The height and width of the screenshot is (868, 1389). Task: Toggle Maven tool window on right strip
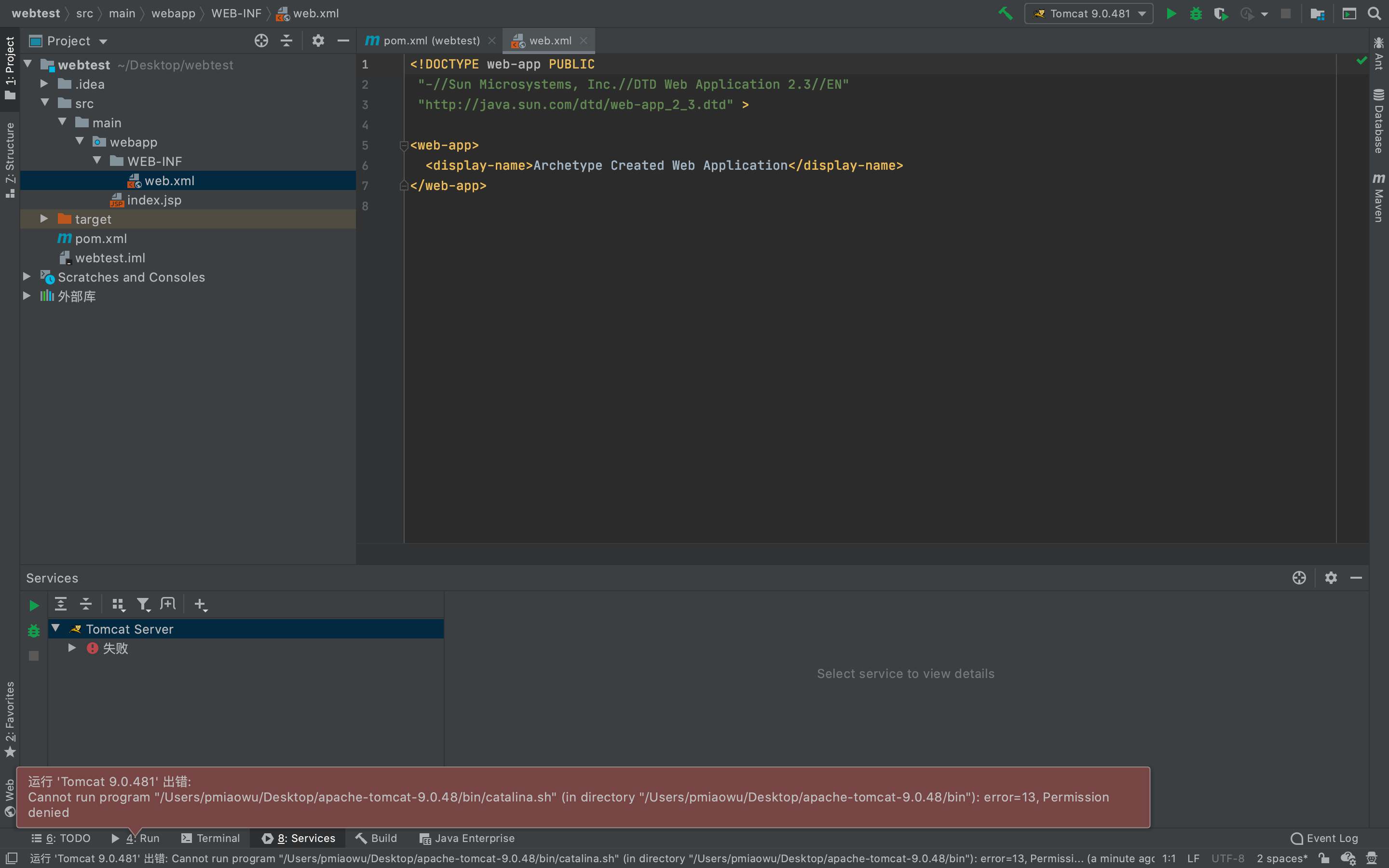pyautogui.click(x=1378, y=198)
